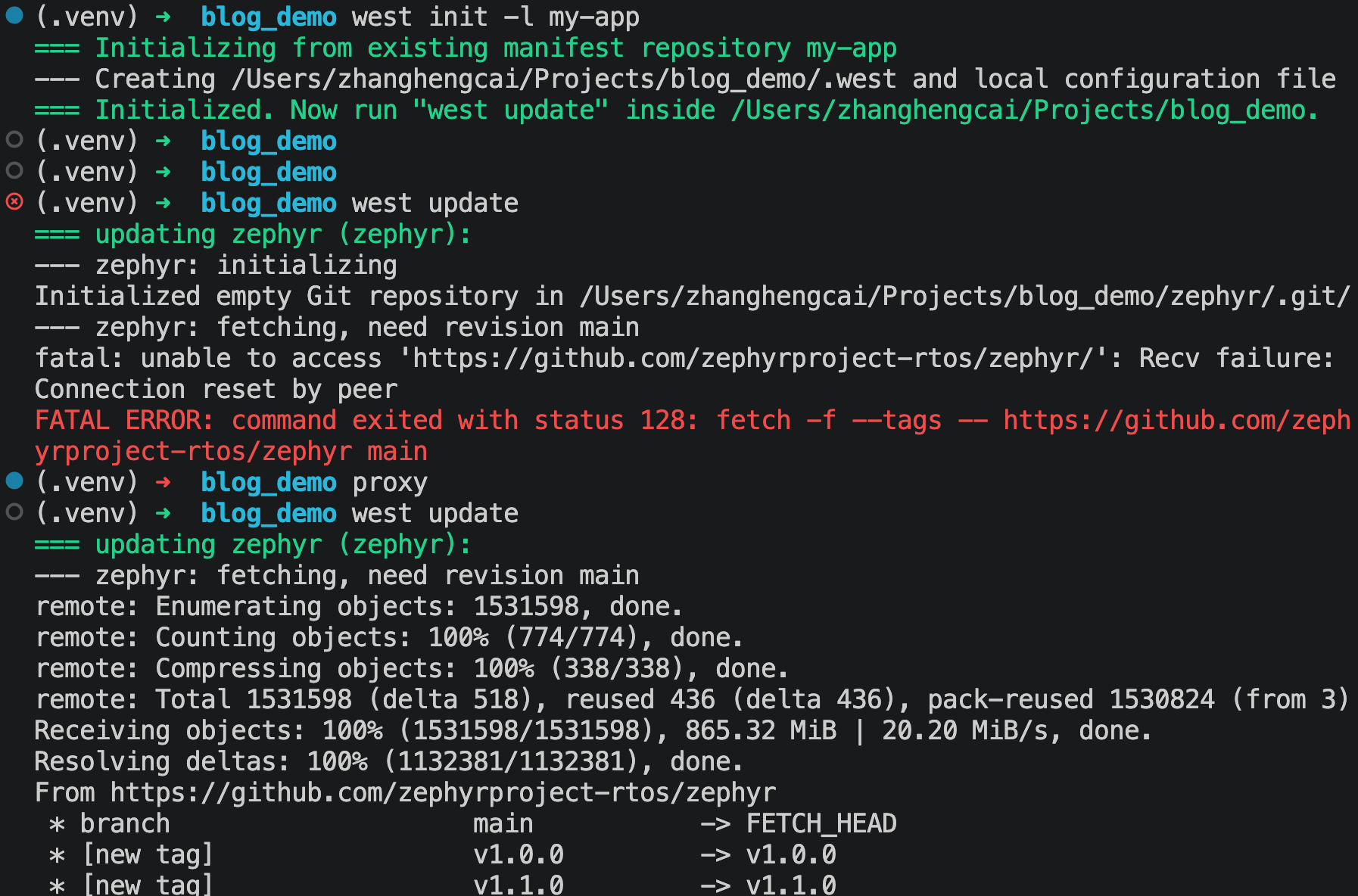Click the 'proxy' command text

390,482
